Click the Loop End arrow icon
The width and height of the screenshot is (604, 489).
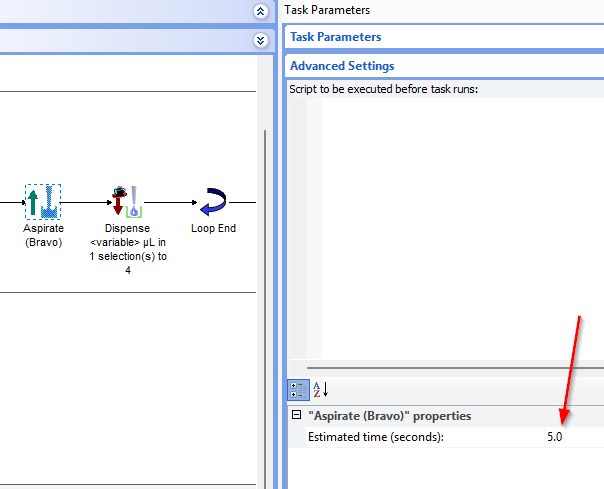point(213,202)
